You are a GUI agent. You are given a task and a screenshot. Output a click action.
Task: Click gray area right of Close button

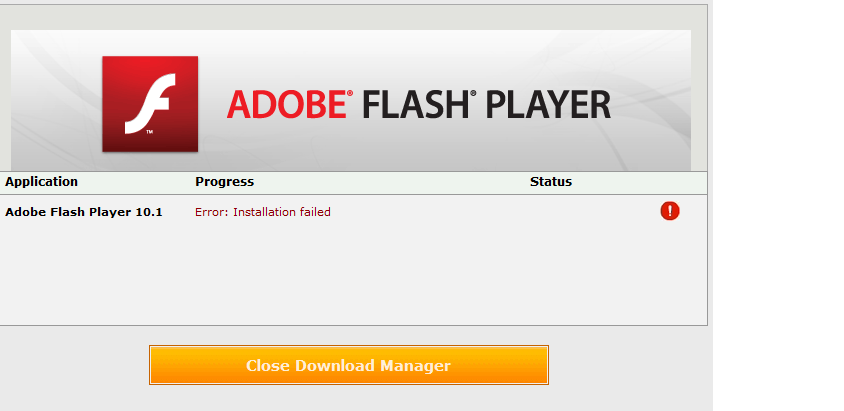pos(628,366)
